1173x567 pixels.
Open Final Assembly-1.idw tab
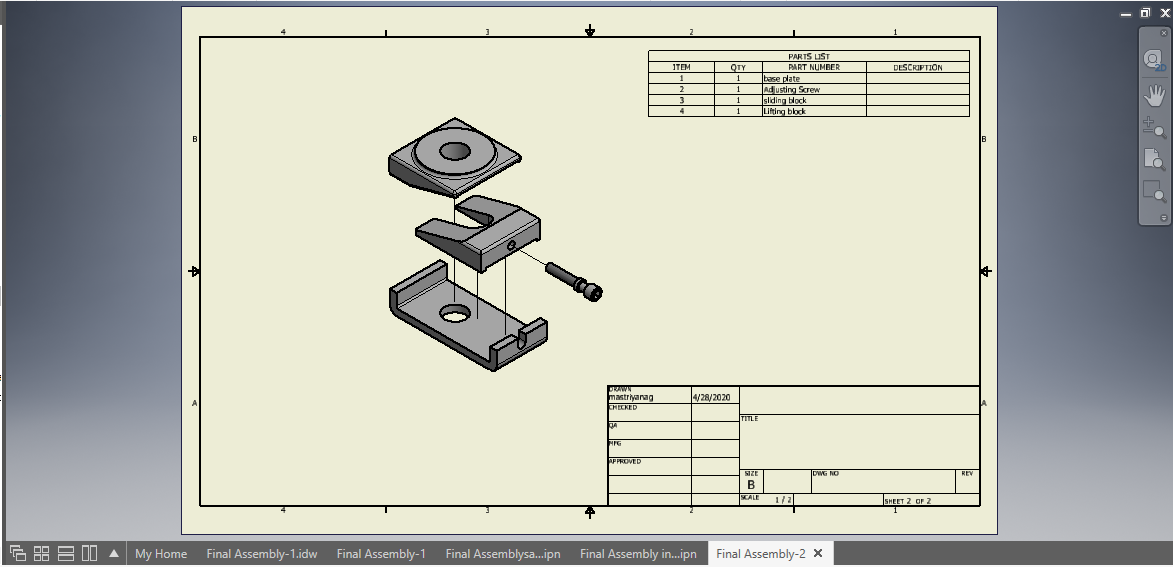tap(262, 554)
